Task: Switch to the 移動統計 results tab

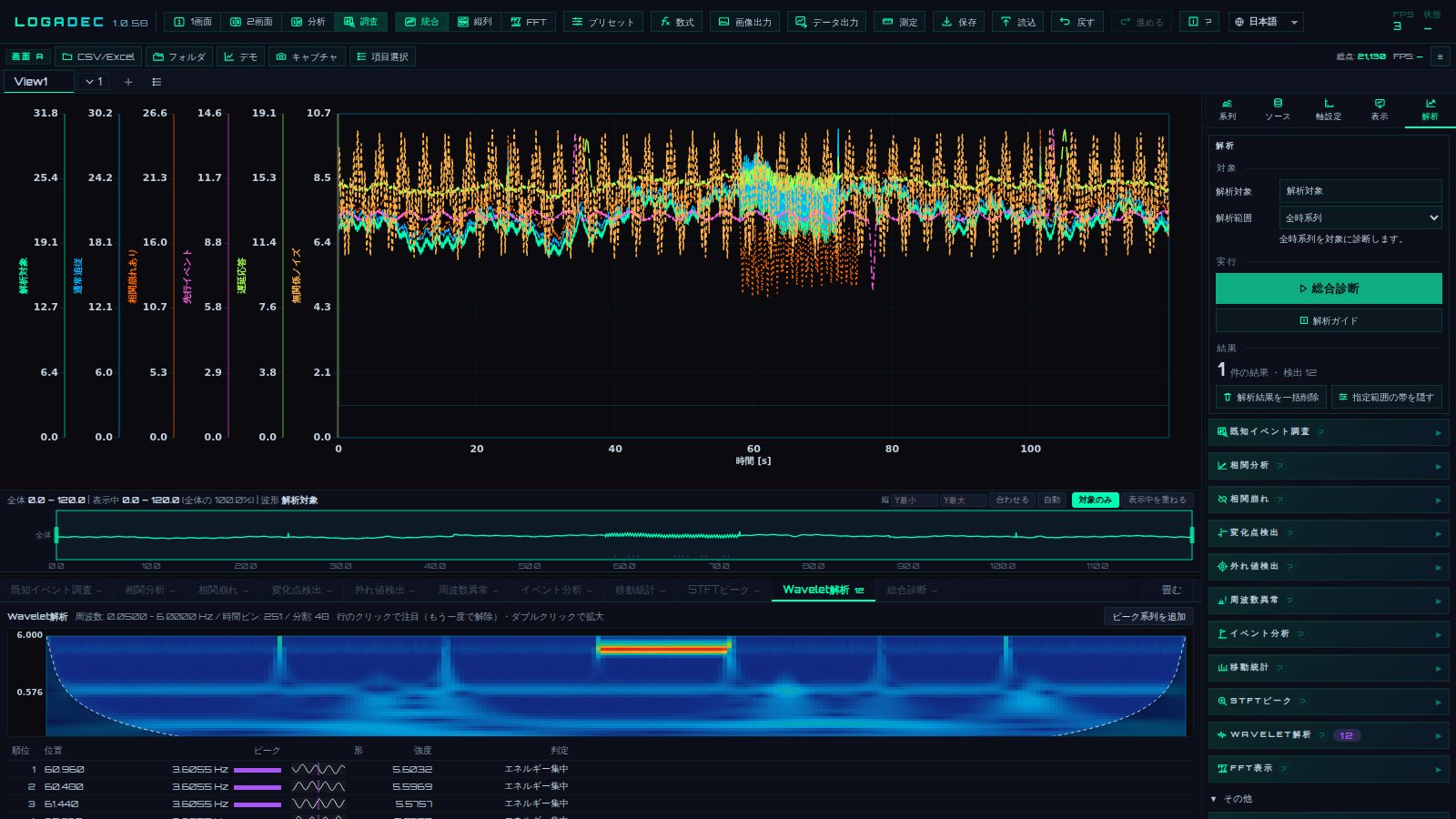Action: (640, 590)
